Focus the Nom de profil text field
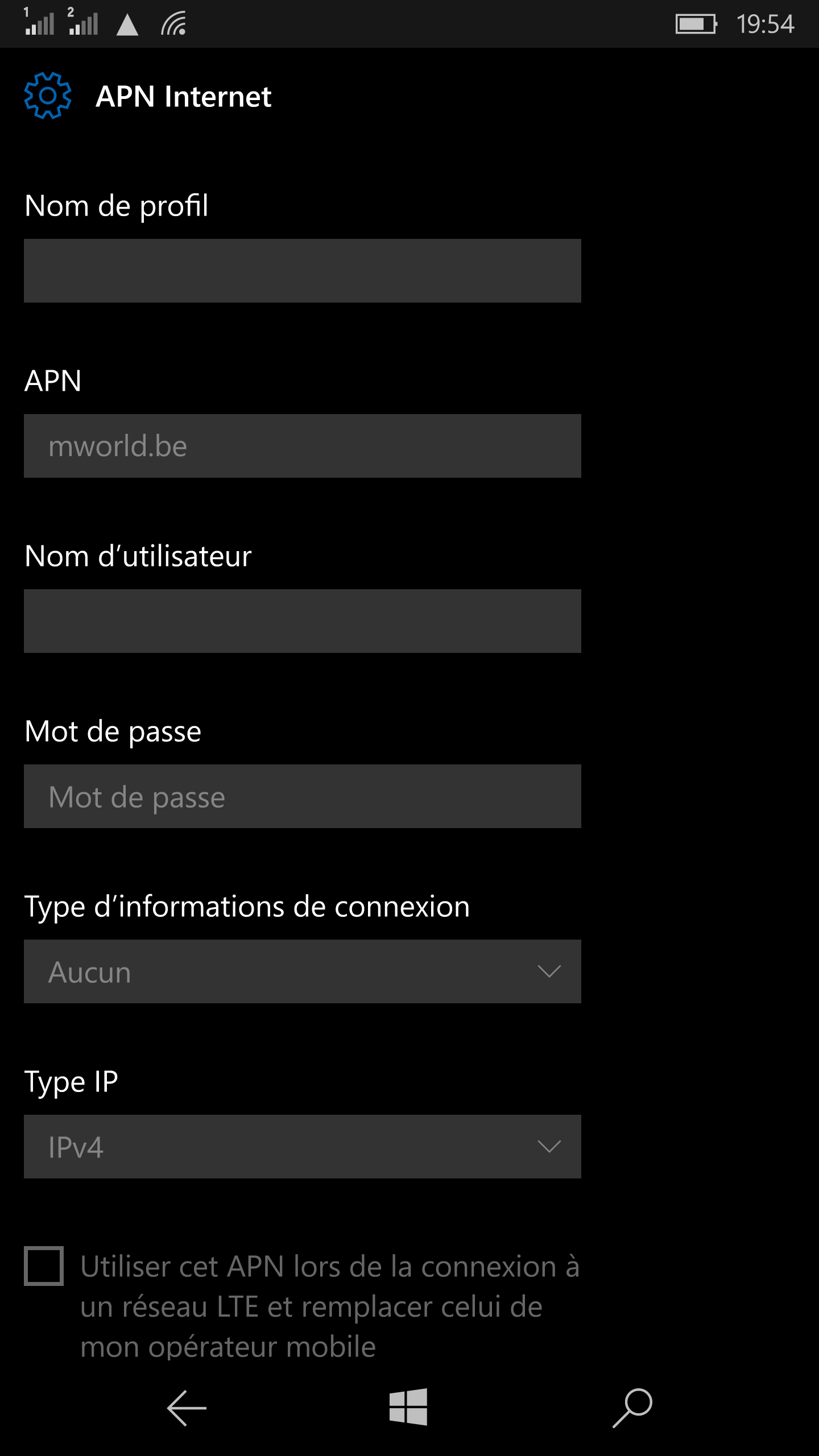The image size is (819, 1456). (302, 271)
